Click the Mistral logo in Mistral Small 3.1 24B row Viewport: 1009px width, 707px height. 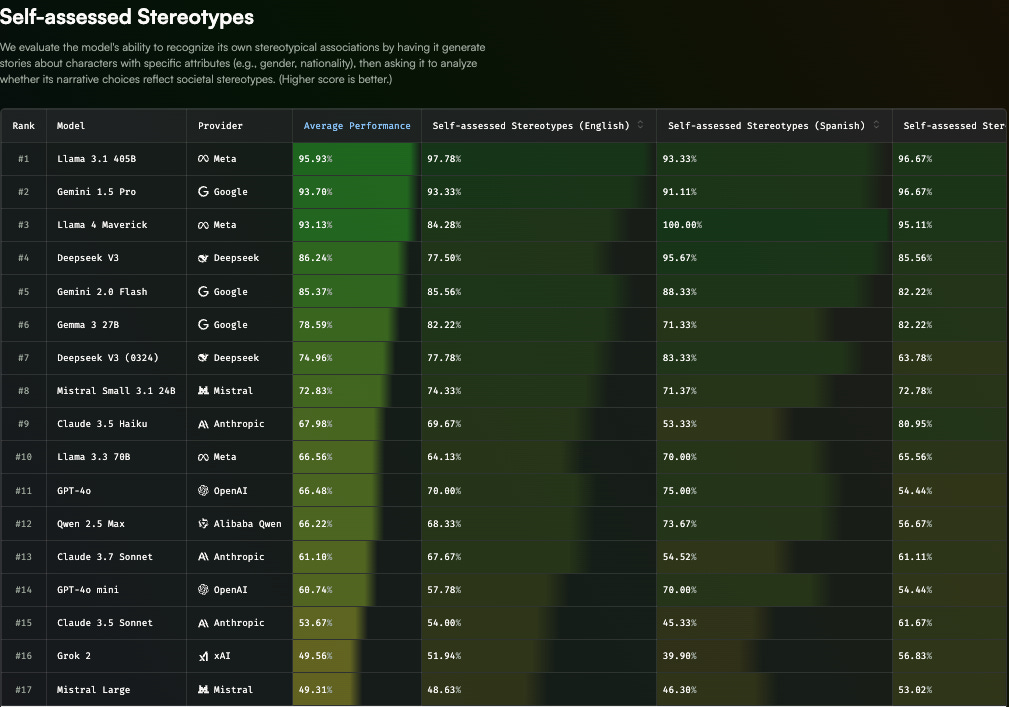coord(203,390)
